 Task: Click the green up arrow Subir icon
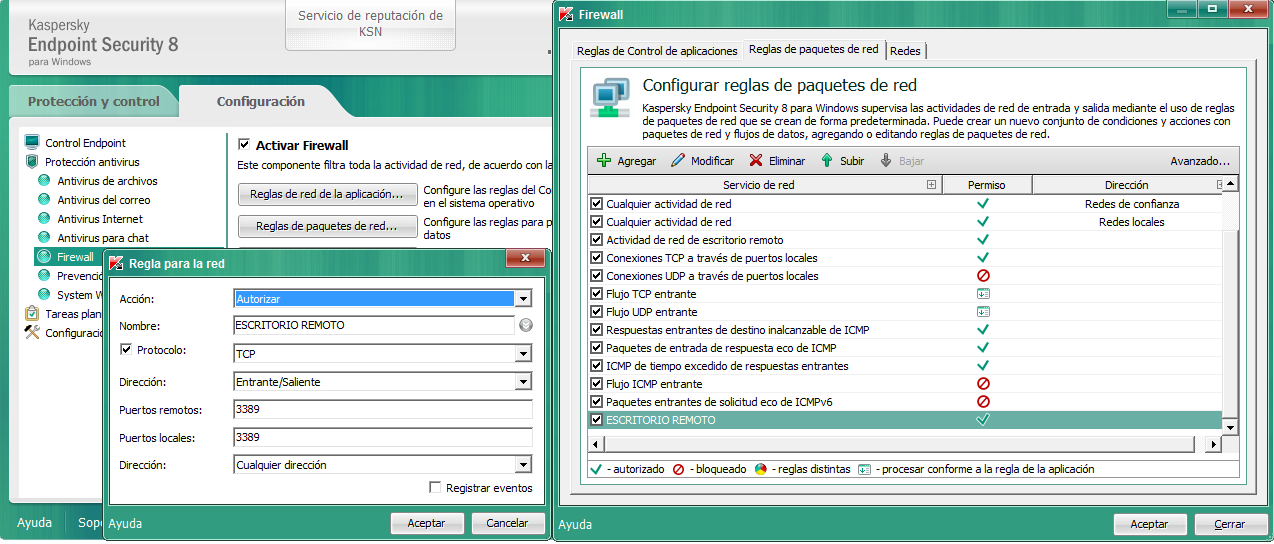coord(827,160)
